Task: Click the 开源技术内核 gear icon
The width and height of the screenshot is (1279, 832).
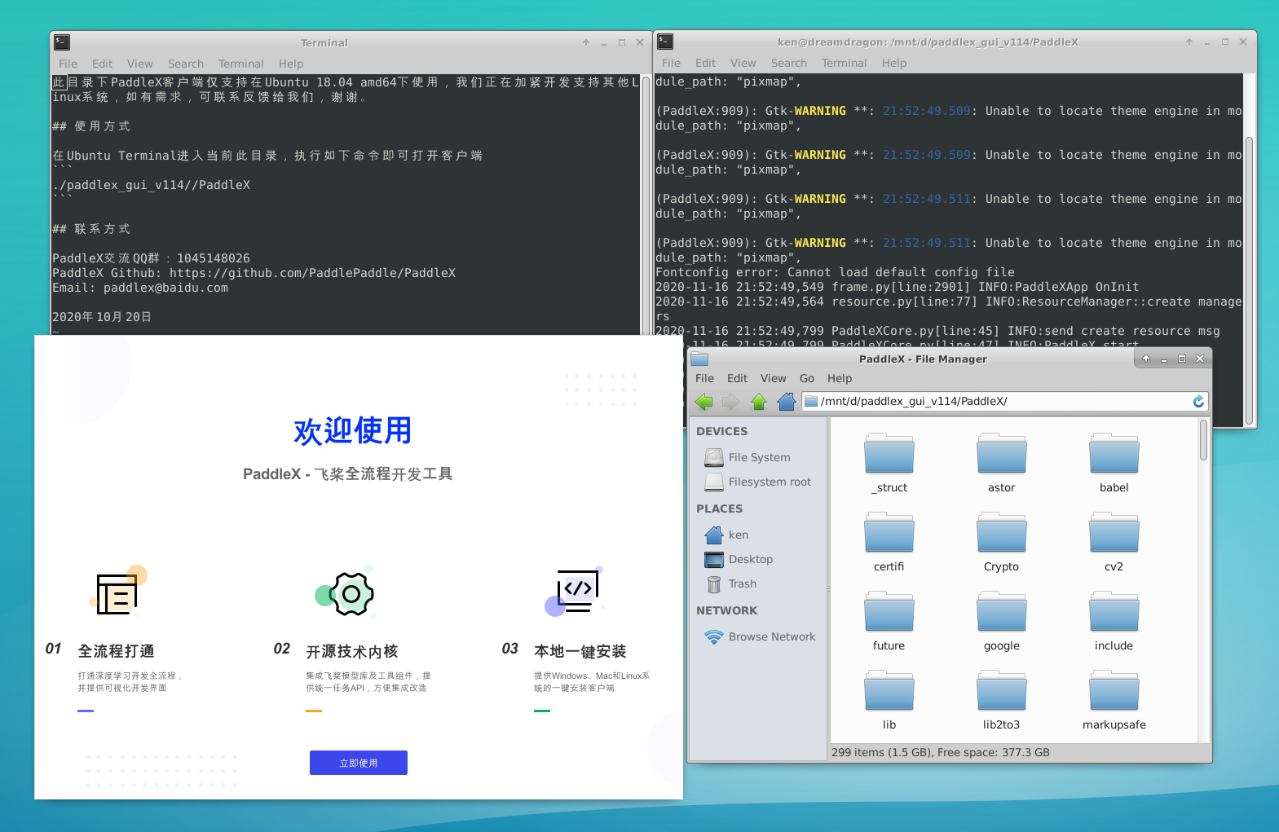Action: [x=346, y=592]
